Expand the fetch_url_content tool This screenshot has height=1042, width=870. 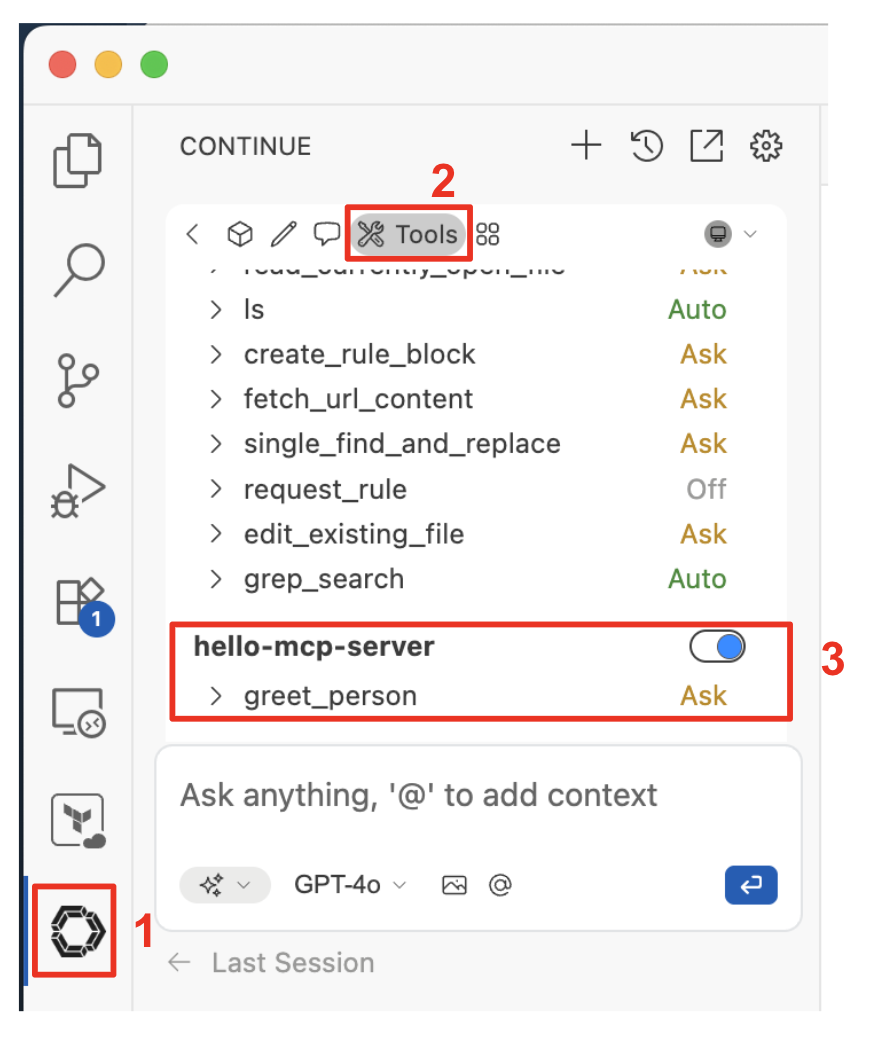[215, 399]
